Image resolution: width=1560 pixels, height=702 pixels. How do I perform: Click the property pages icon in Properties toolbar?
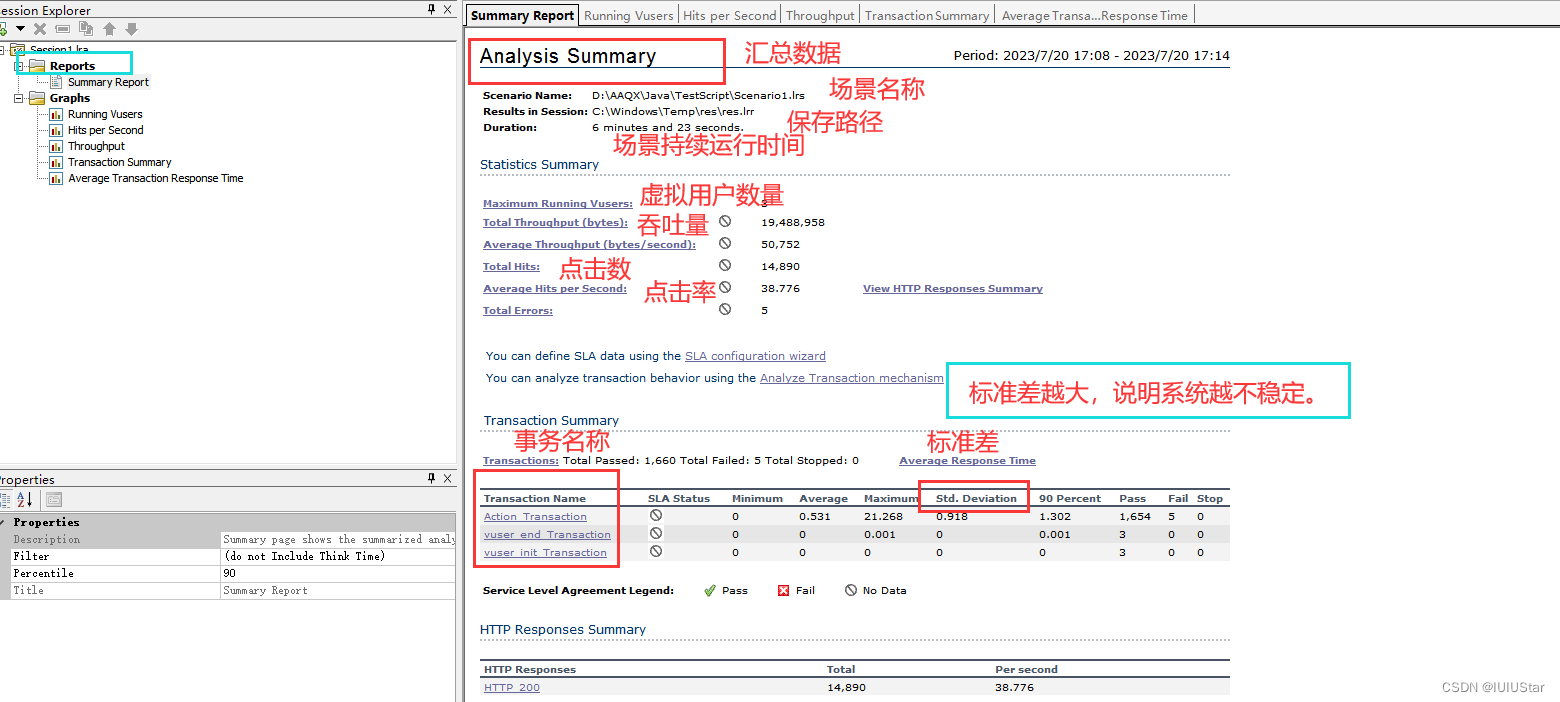click(54, 499)
